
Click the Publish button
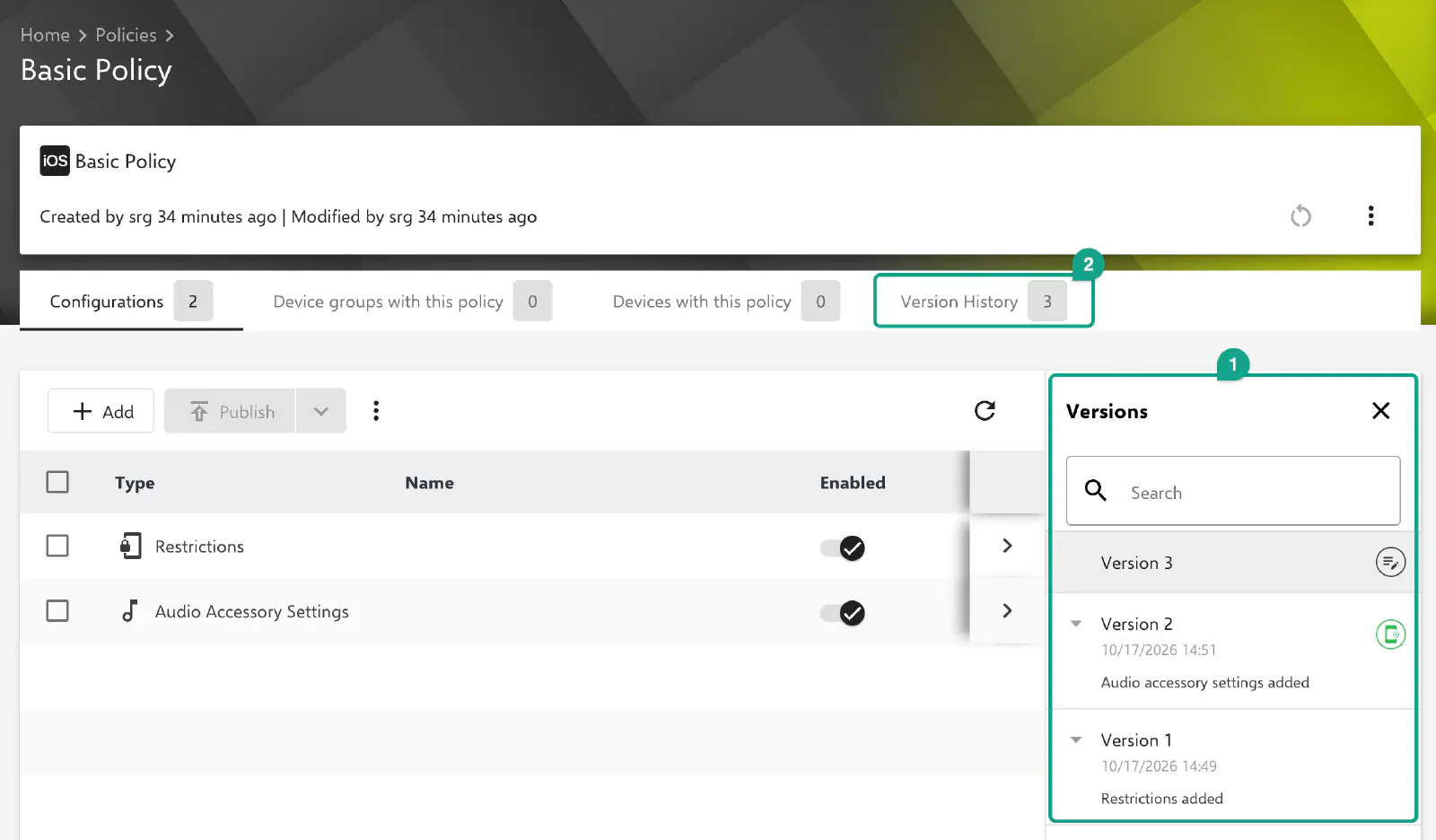pos(230,411)
